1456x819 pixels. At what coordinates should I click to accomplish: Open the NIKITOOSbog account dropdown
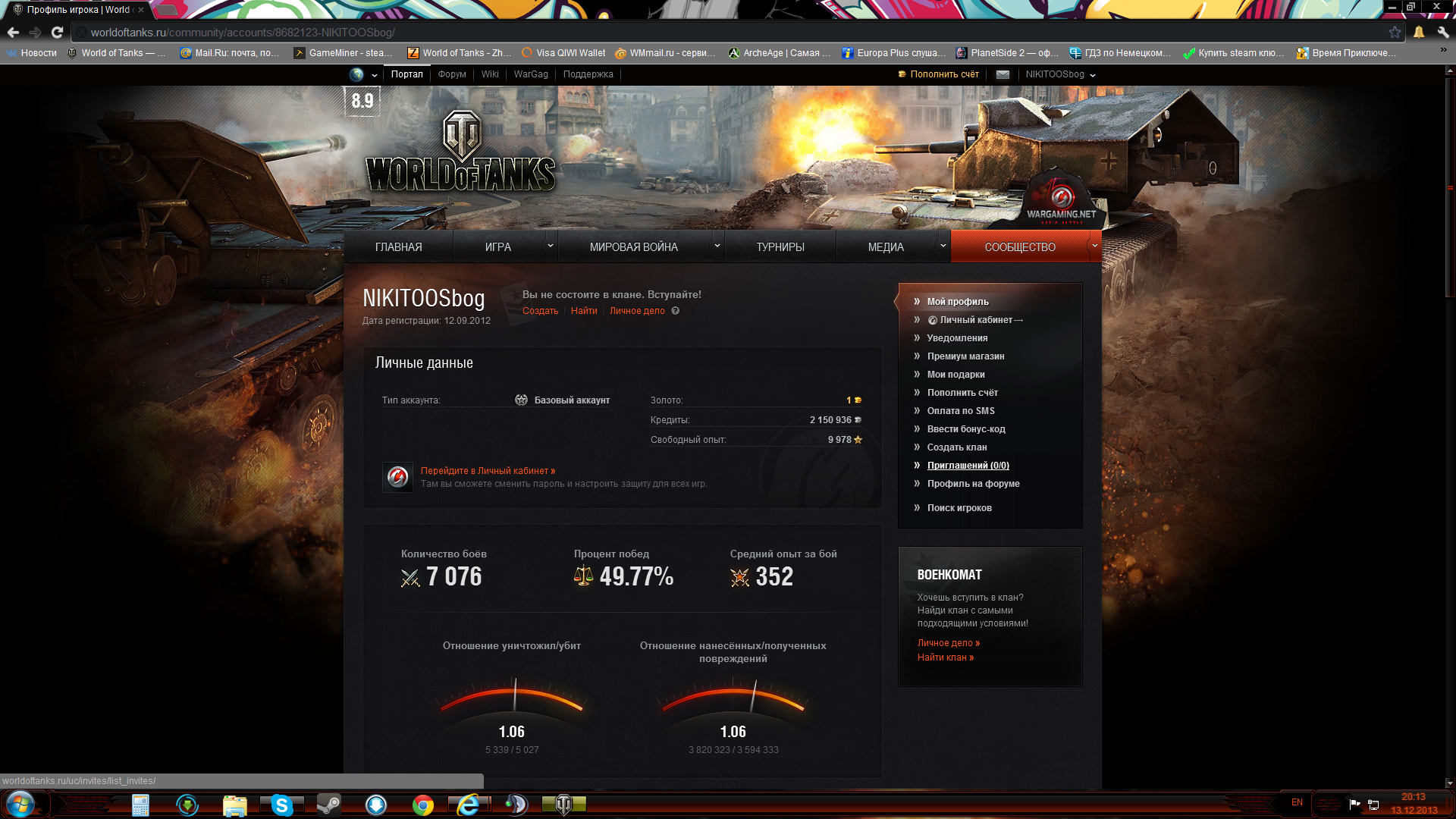(1060, 74)
